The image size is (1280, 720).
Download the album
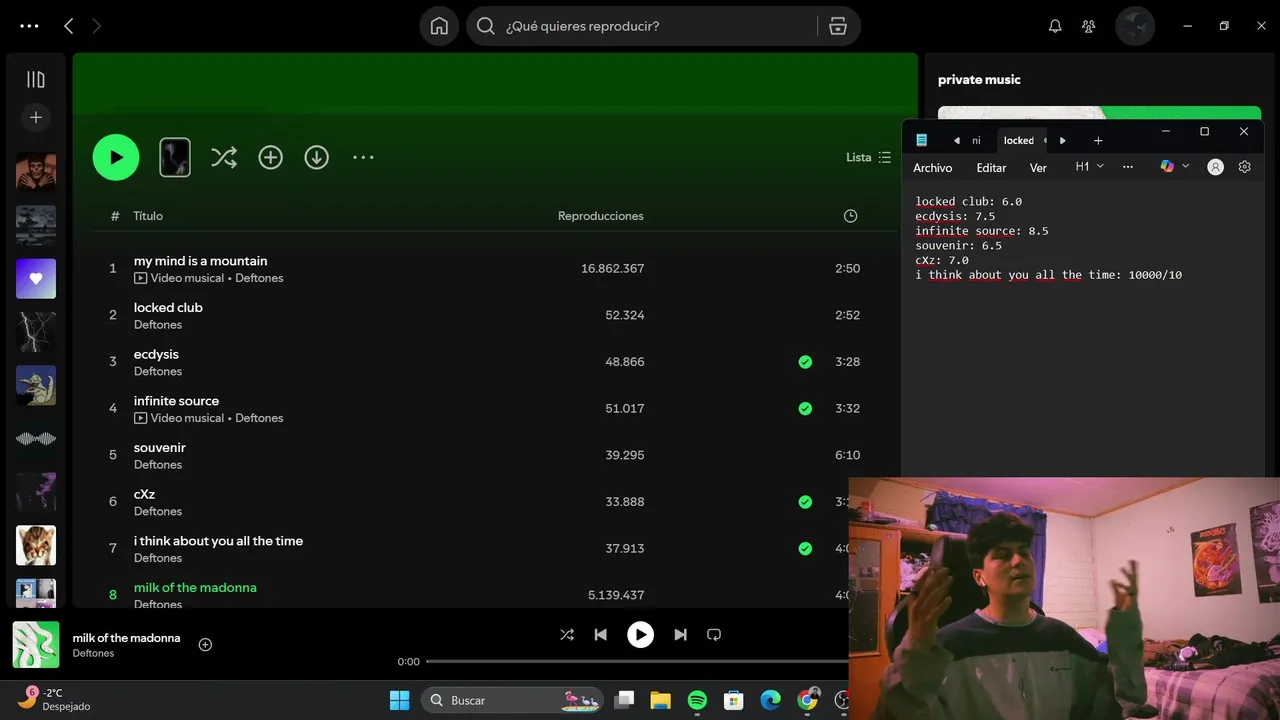point(317,157)
